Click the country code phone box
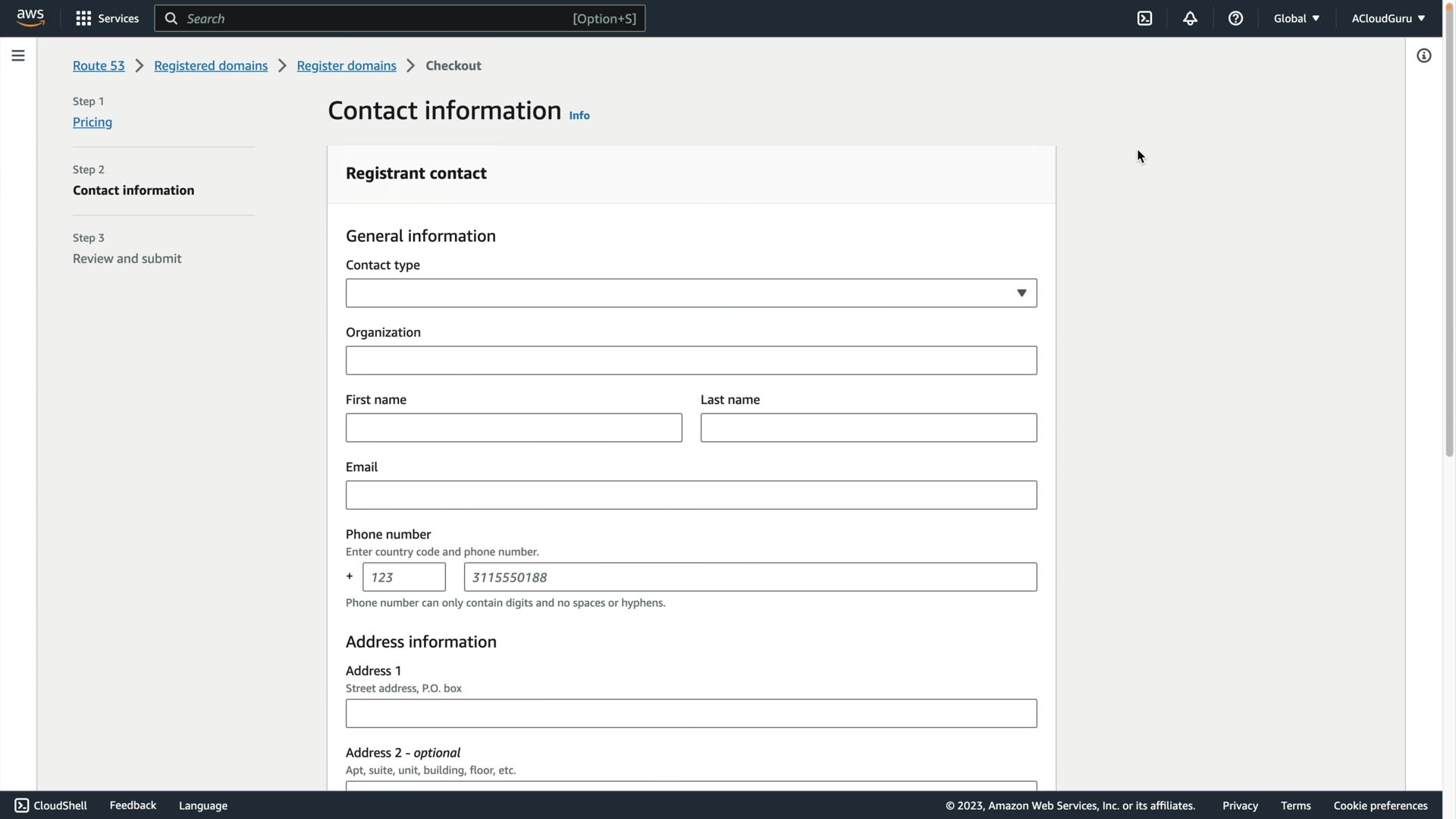Screen dimensions: 1456x819 pos(403,577)
